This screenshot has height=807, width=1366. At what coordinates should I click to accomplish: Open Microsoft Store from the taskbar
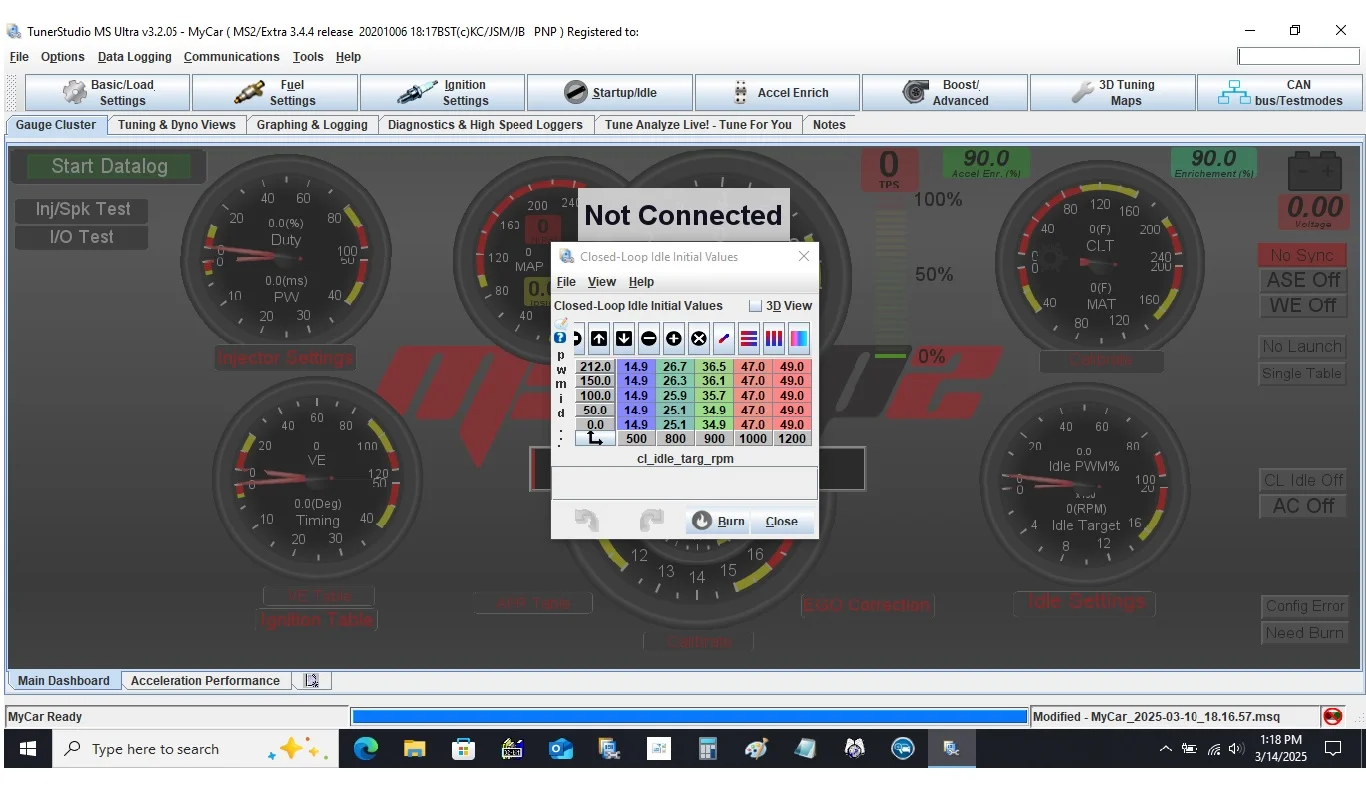pyautogui.click(x=463, y=749)
